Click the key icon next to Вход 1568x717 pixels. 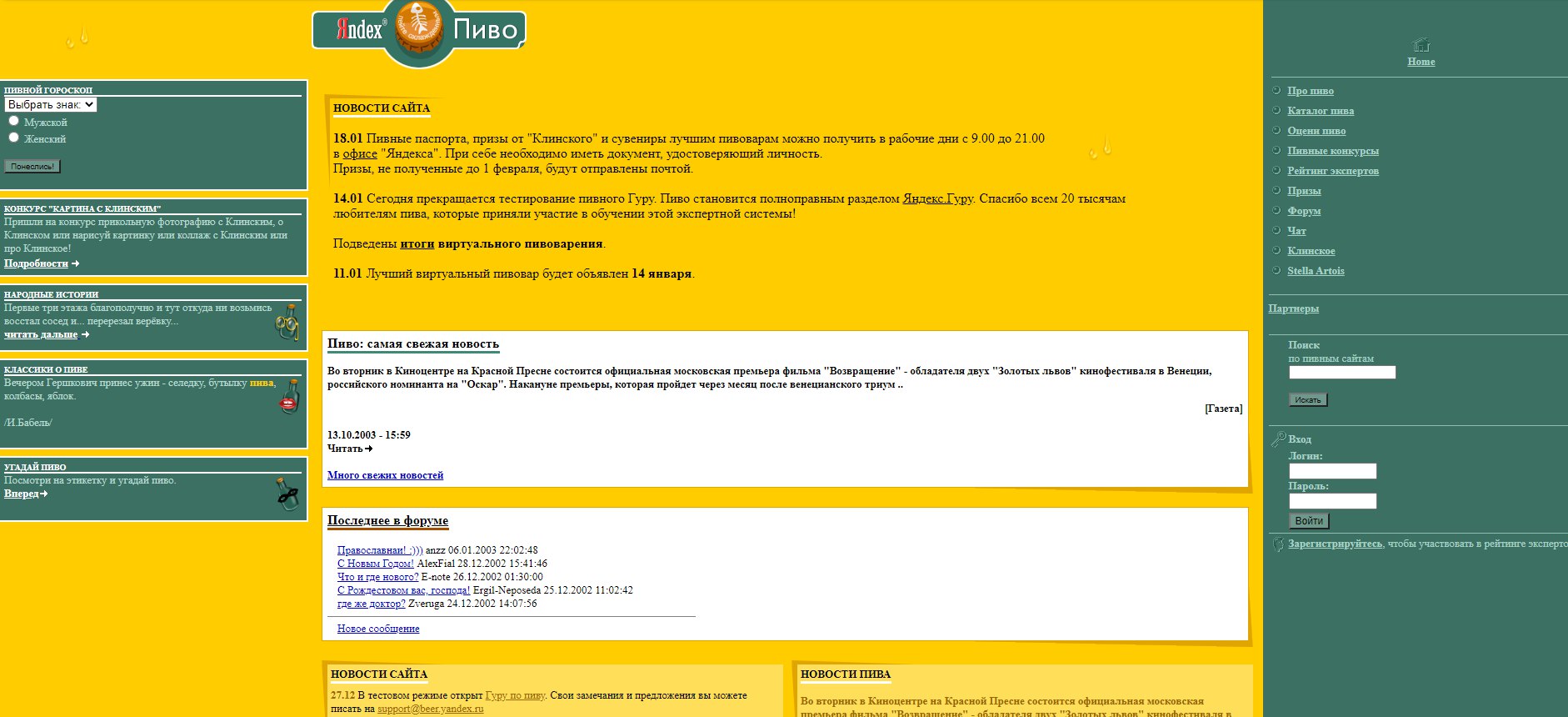1278,439
